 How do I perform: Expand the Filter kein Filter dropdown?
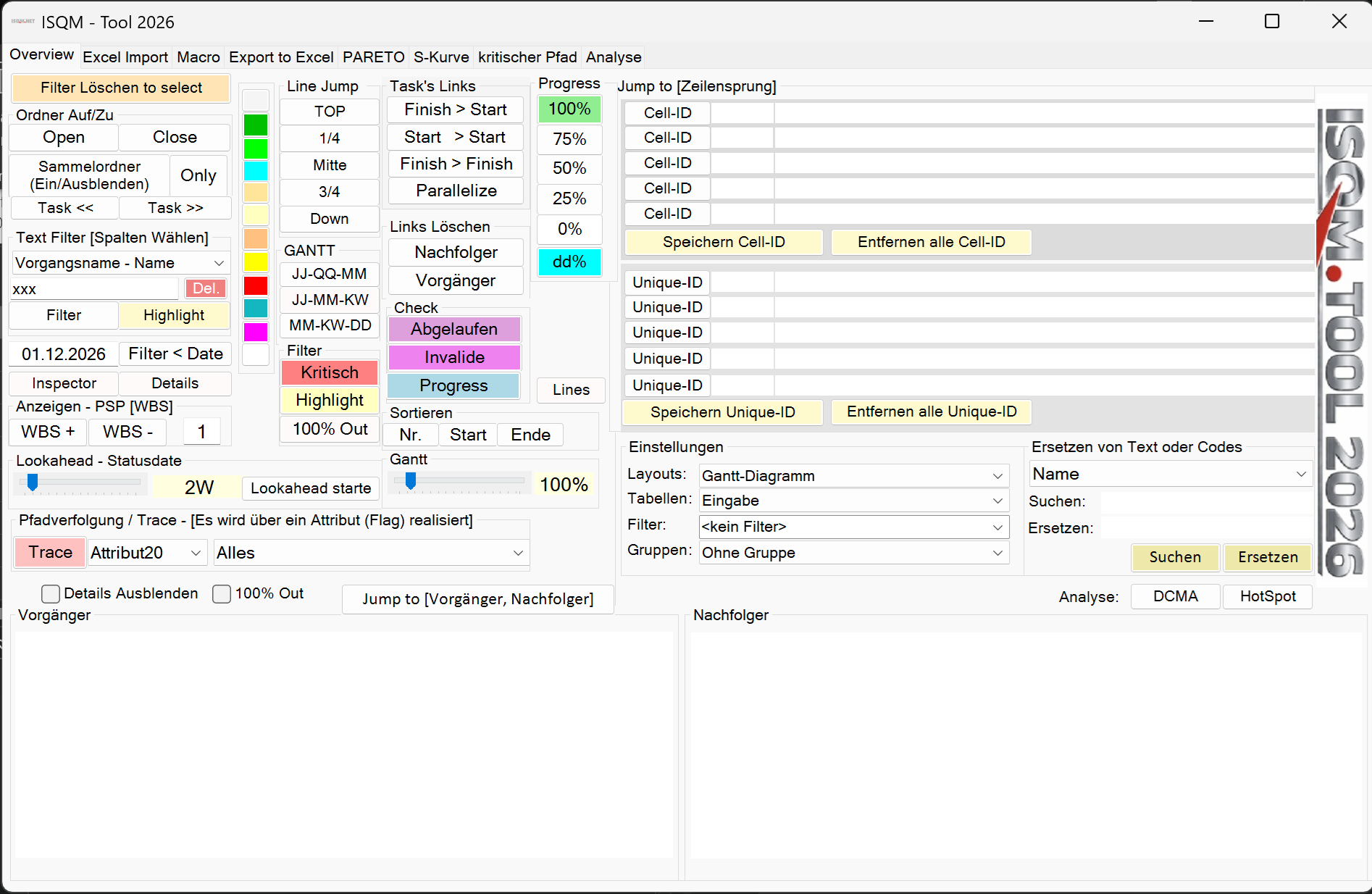pos(853,527)
